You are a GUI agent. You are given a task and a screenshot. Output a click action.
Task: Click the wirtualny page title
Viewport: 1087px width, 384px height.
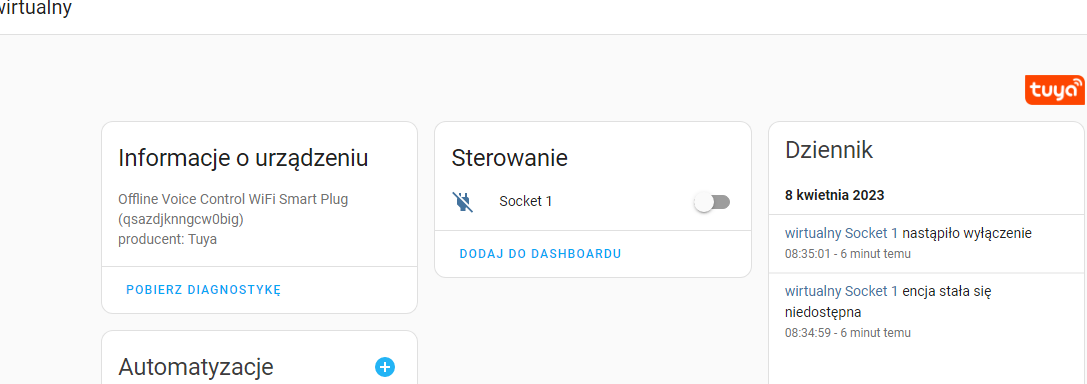pyautogui.click(x=35, y=8)
